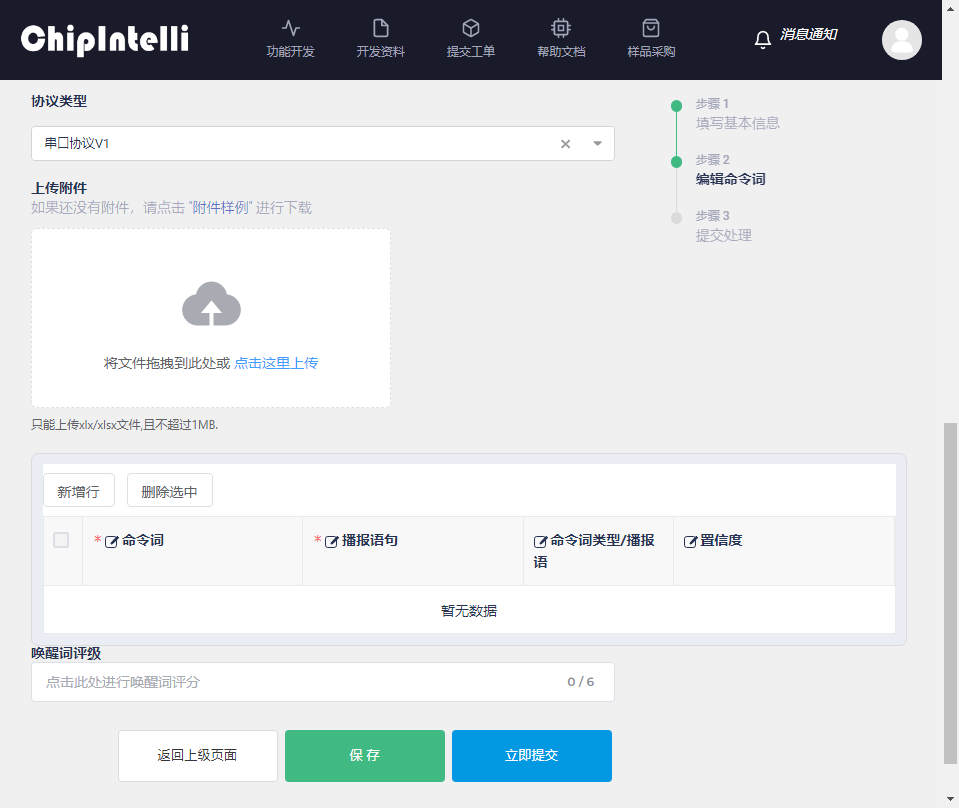Click the 唤醒词评级 input field
The image size is (959, 808).
(x=300, y=682)
